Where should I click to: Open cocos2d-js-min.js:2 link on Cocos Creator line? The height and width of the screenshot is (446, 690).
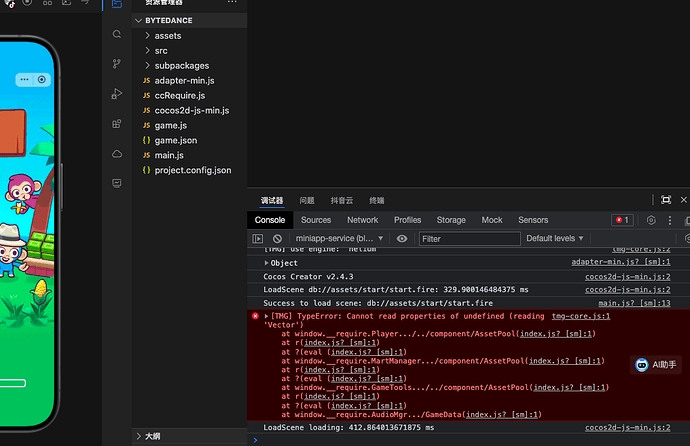tap(628, 277)
